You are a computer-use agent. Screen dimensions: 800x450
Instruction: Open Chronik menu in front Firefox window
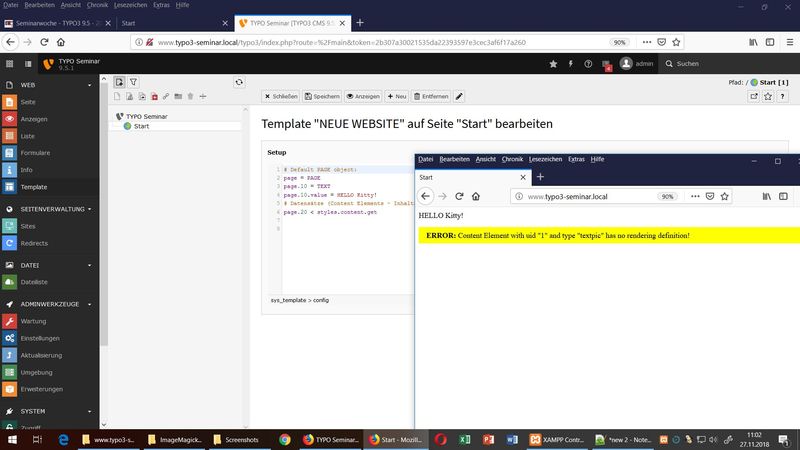point(512,159)
